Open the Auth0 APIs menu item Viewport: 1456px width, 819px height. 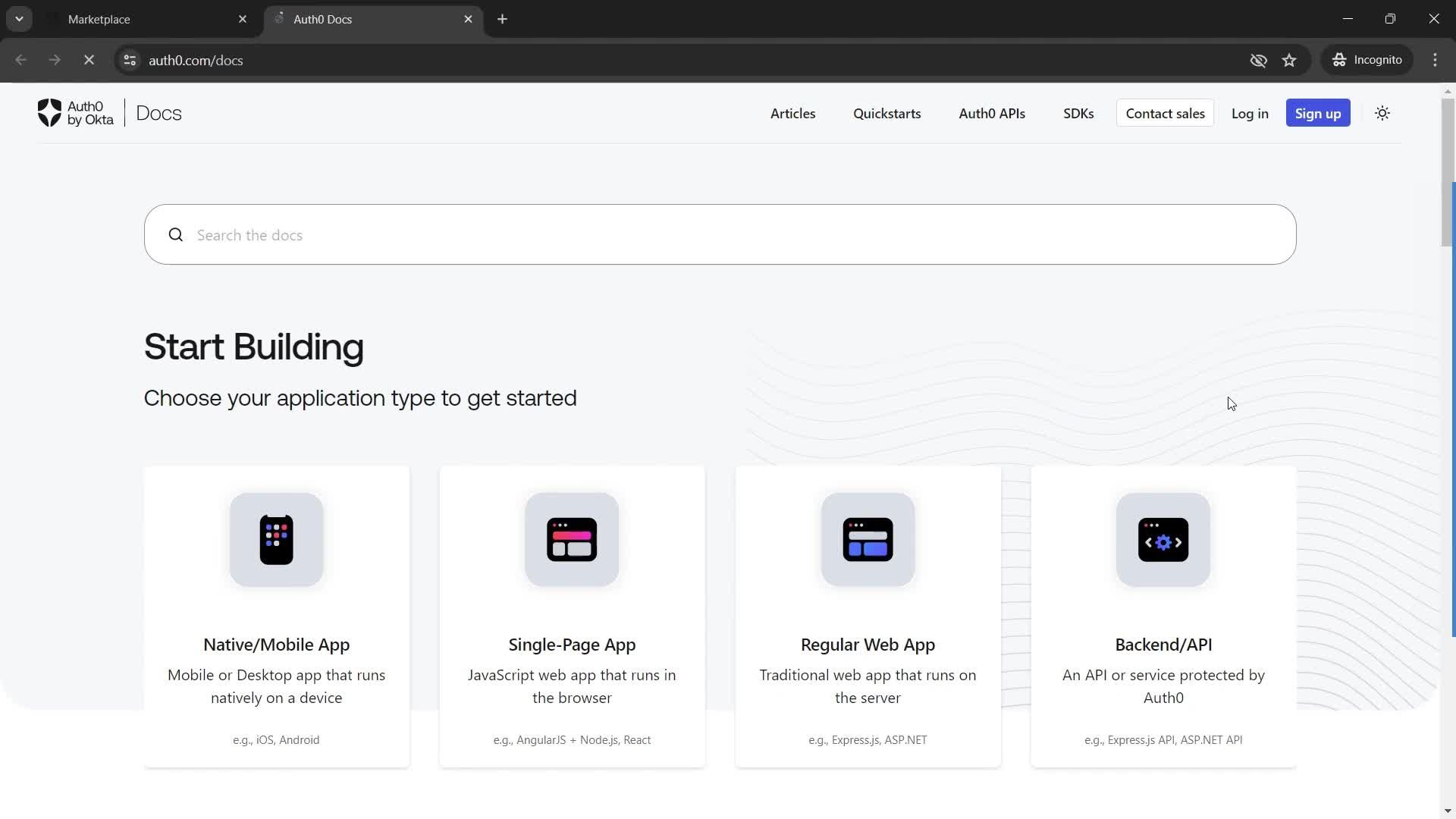point(991,113)
